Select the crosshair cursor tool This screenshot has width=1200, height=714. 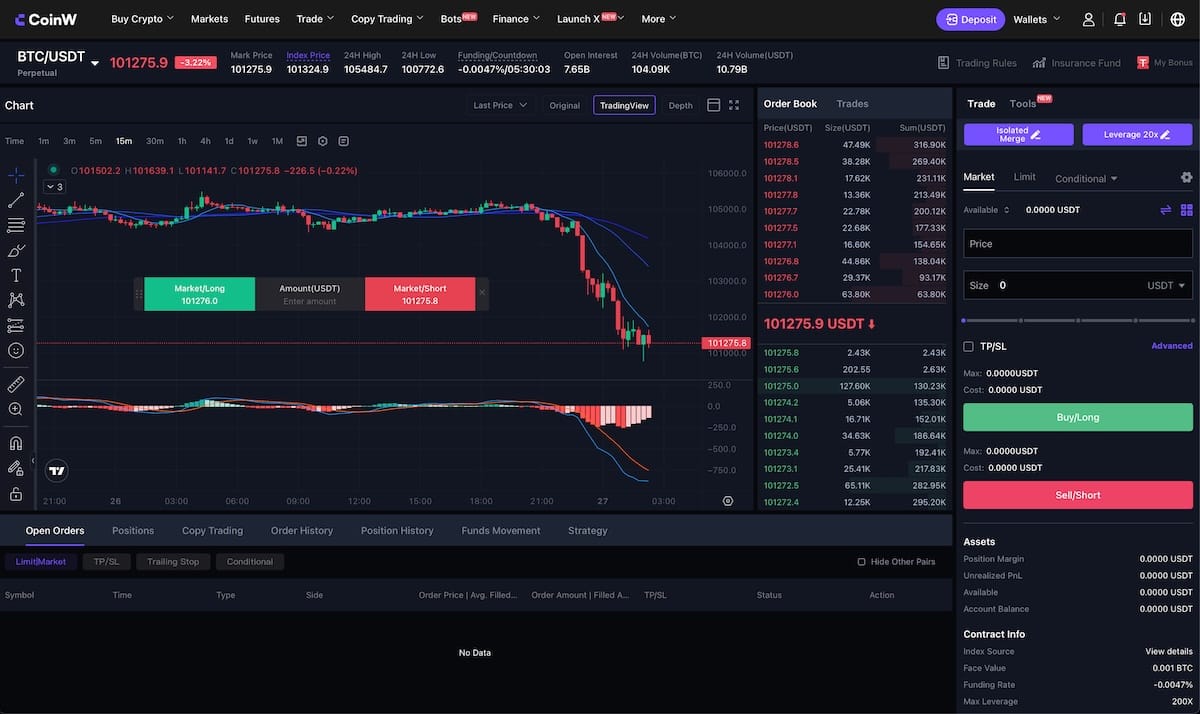pyautogui.click(x=16, y=175)
